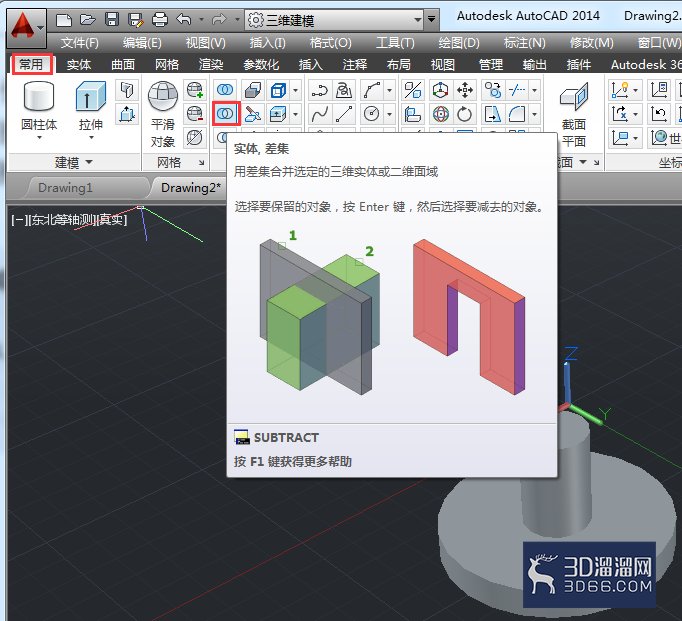Switch to the Drawing2* document tab
The image size is (682, 621).
click(x=191, y=188)
